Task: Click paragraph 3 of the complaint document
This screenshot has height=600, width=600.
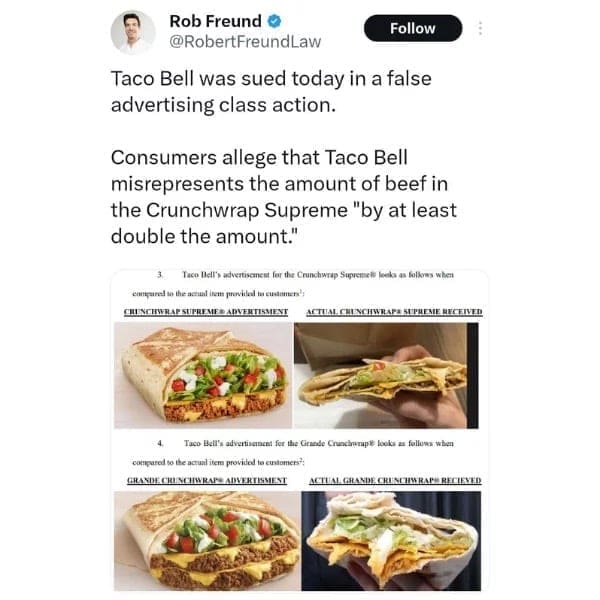Action: point(310,273)
